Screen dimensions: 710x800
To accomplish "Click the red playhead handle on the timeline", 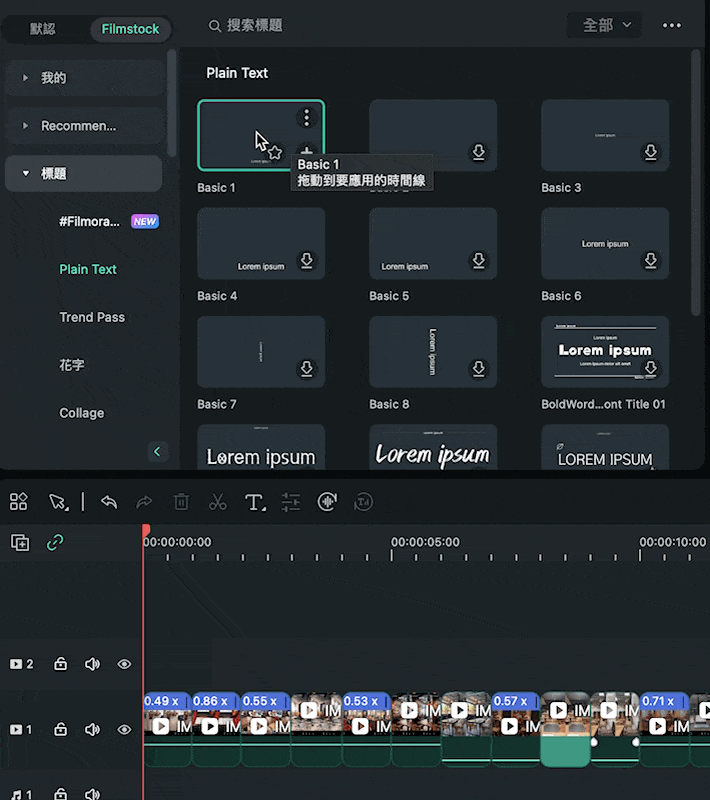I will (146, 530).
